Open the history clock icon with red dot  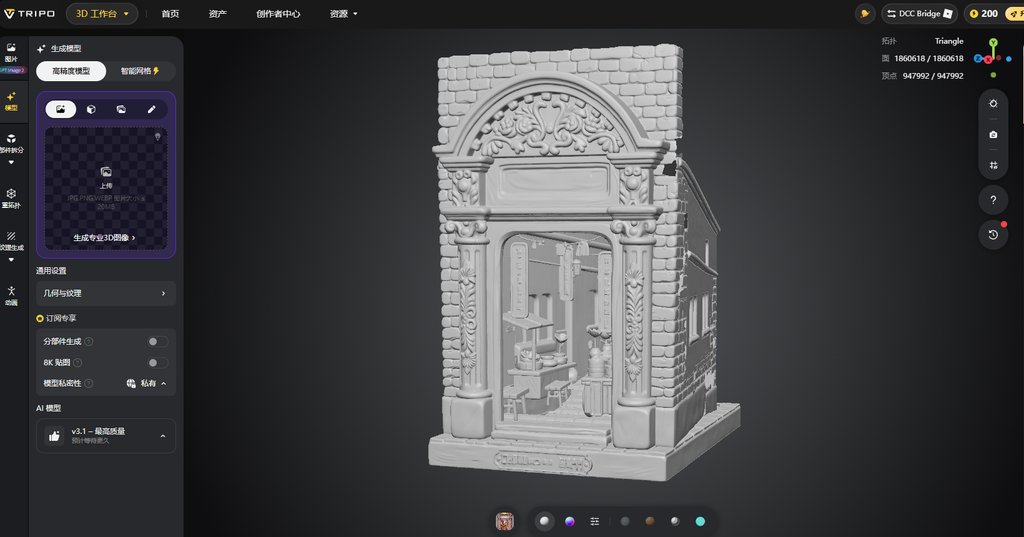pos(993,235)
